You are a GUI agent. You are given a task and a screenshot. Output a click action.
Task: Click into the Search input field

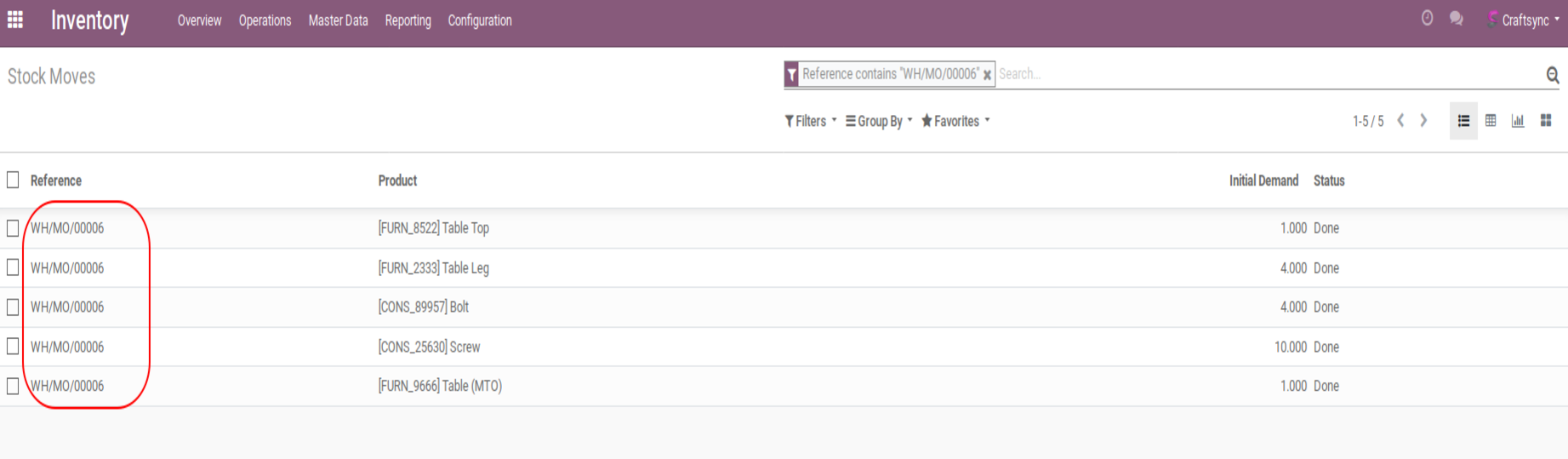click(x=1268, y=74)
